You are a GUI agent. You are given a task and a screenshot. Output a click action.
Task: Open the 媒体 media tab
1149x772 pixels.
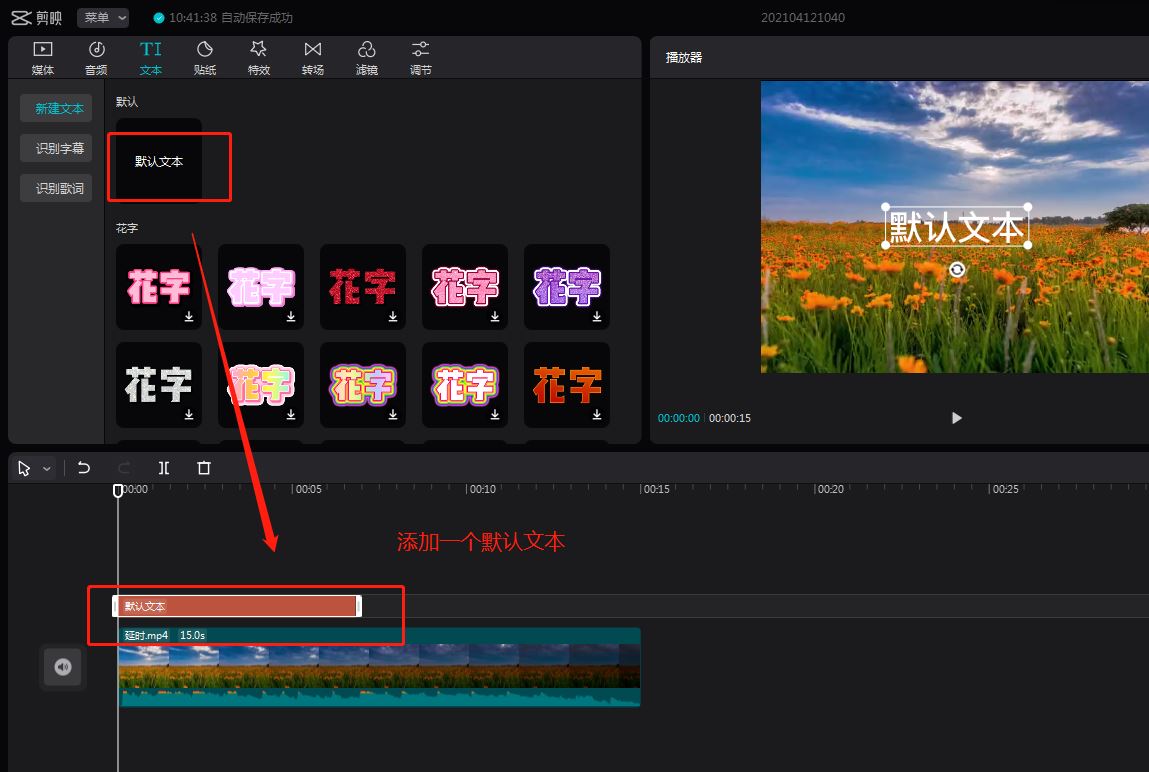tap(43, 58)
